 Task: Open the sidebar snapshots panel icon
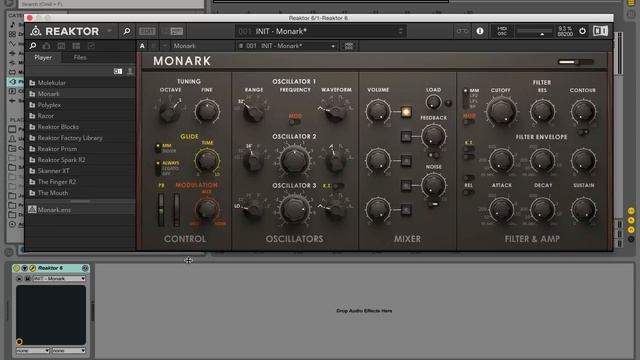pyautogui.click(x=61, y=46)
